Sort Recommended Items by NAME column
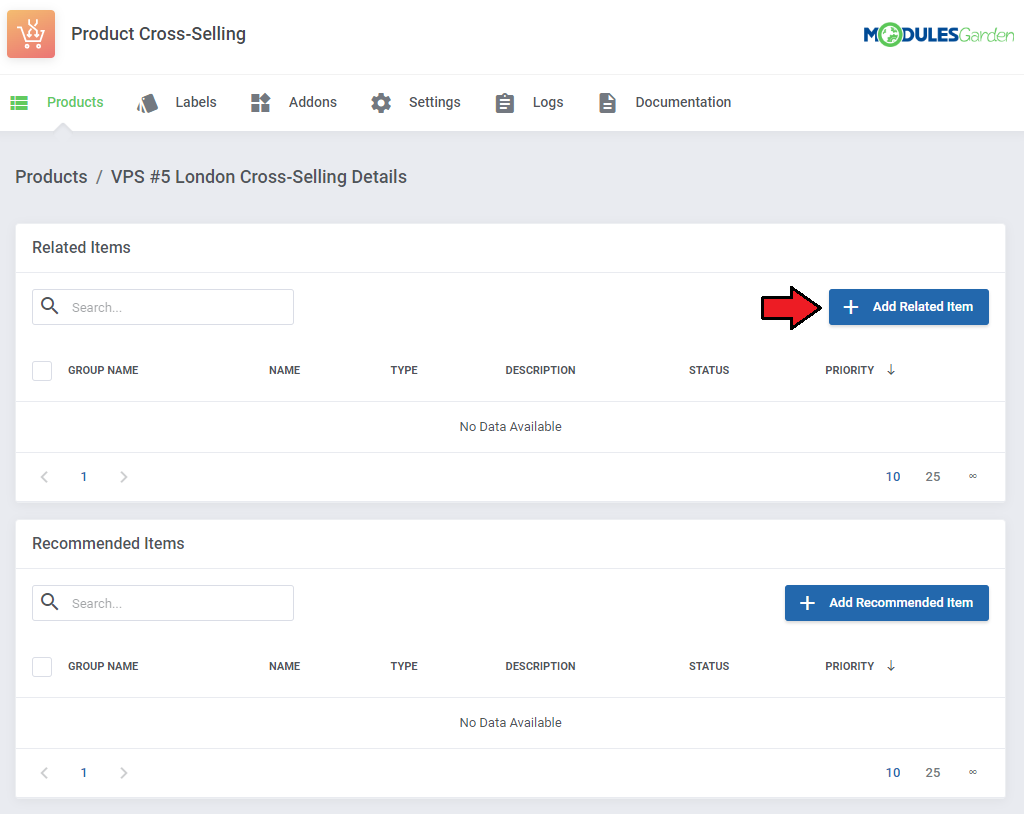This screenshot has width=1024, height=814. pyautogui.click(x=285, y=666)
